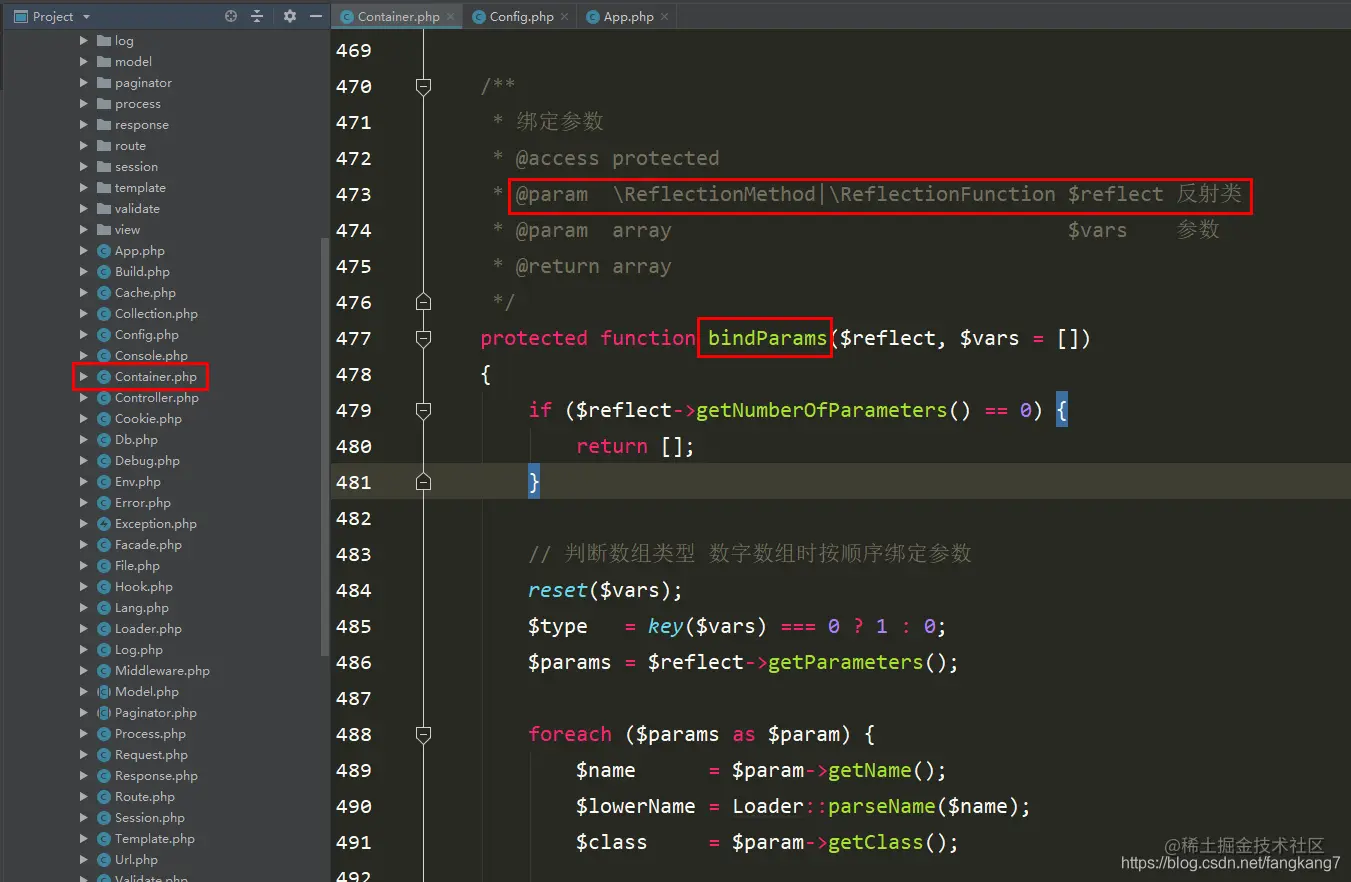The height and width of the screenshot is (882, 1351).
Task: Select Middleware.php in the project tree
Action: click(162, 671)
